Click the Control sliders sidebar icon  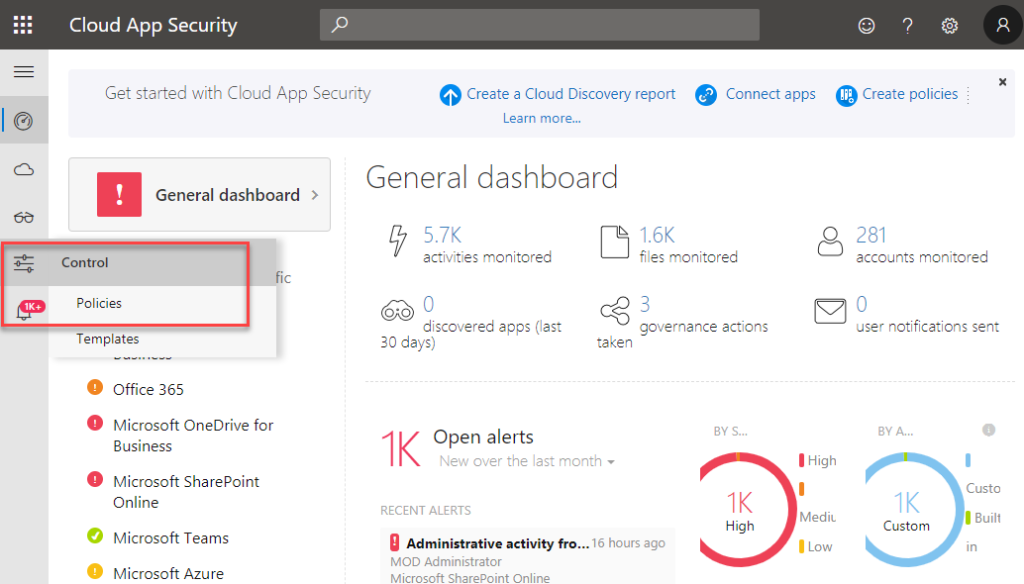pos(24,263)
